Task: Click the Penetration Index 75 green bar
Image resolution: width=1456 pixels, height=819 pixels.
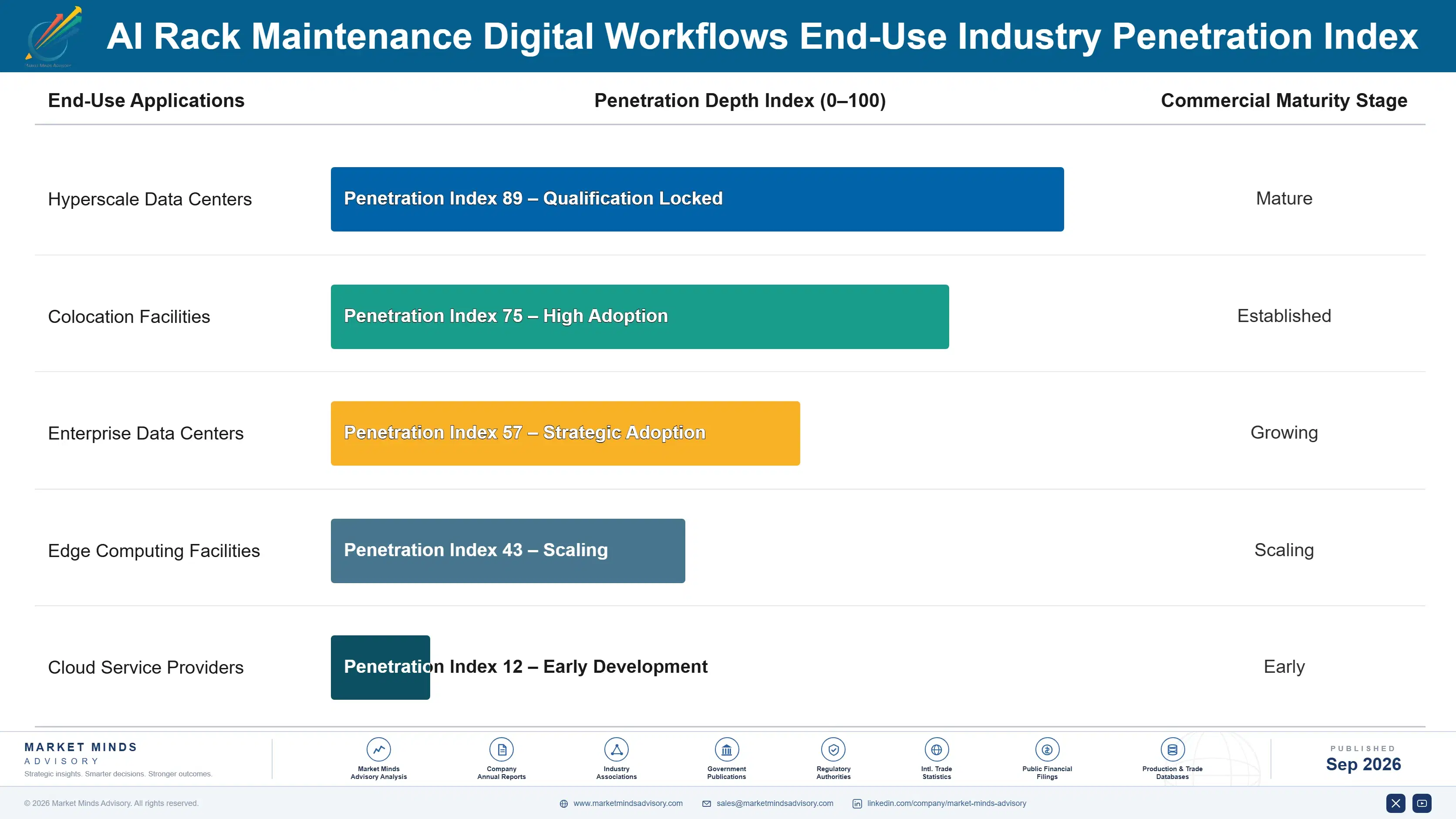Action: point(640,316)
